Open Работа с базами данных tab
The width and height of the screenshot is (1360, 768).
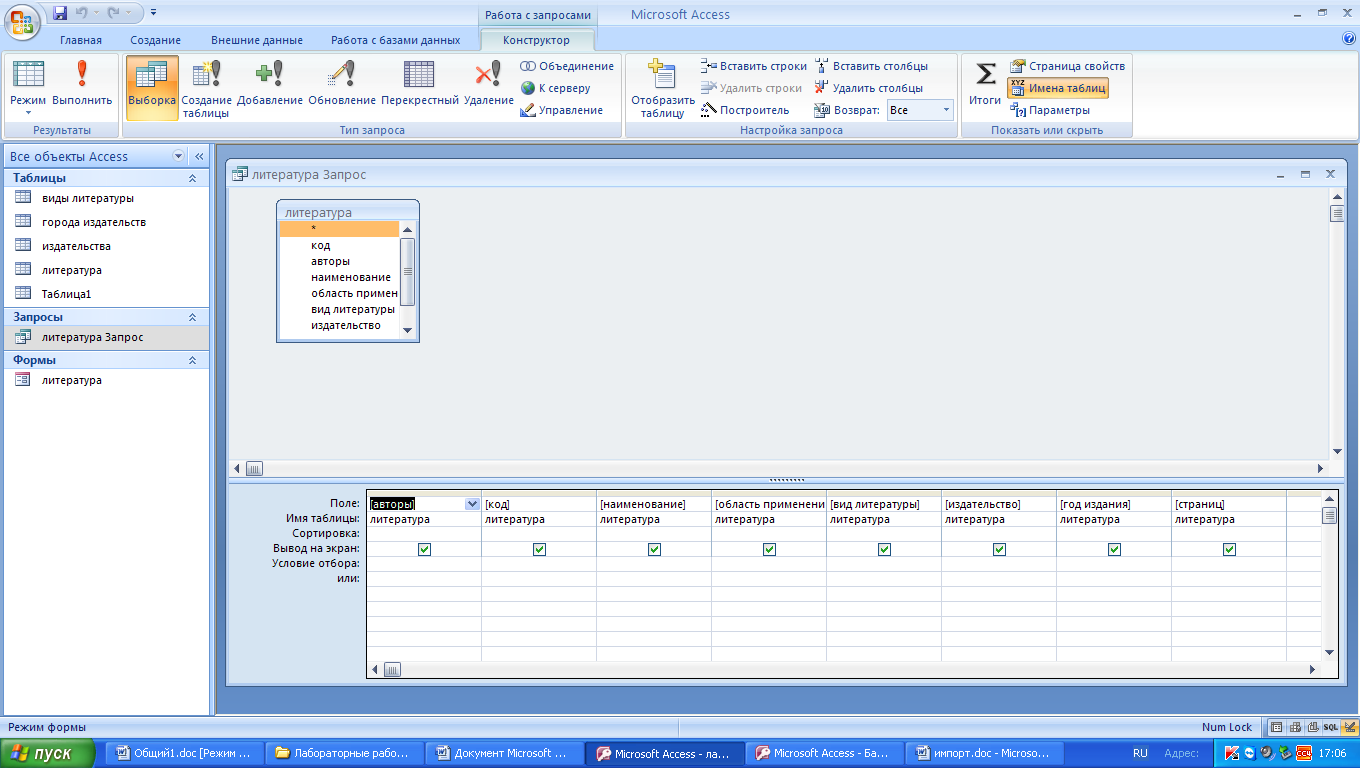tap(396, 40)
